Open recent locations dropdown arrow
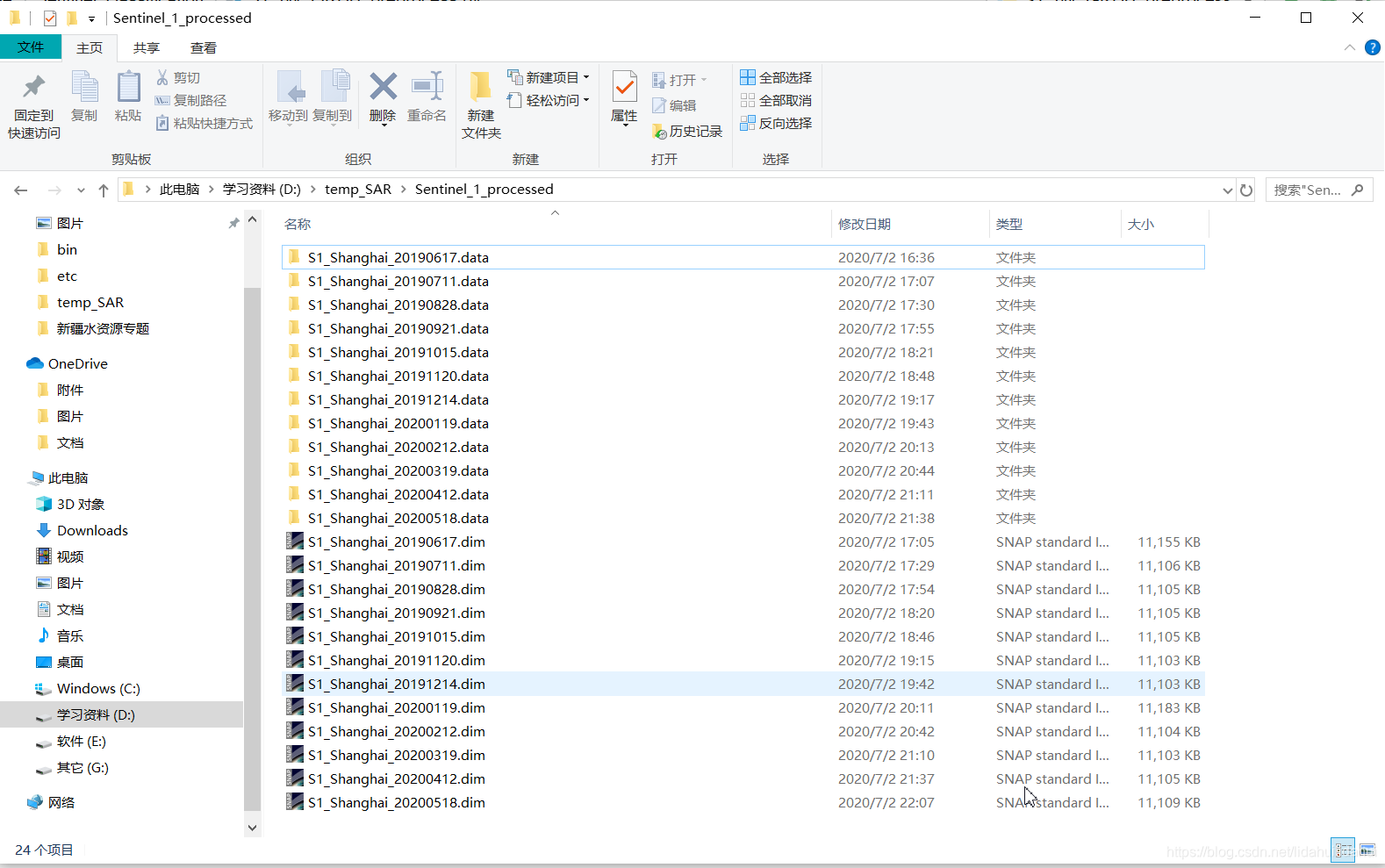 point(81,190)
